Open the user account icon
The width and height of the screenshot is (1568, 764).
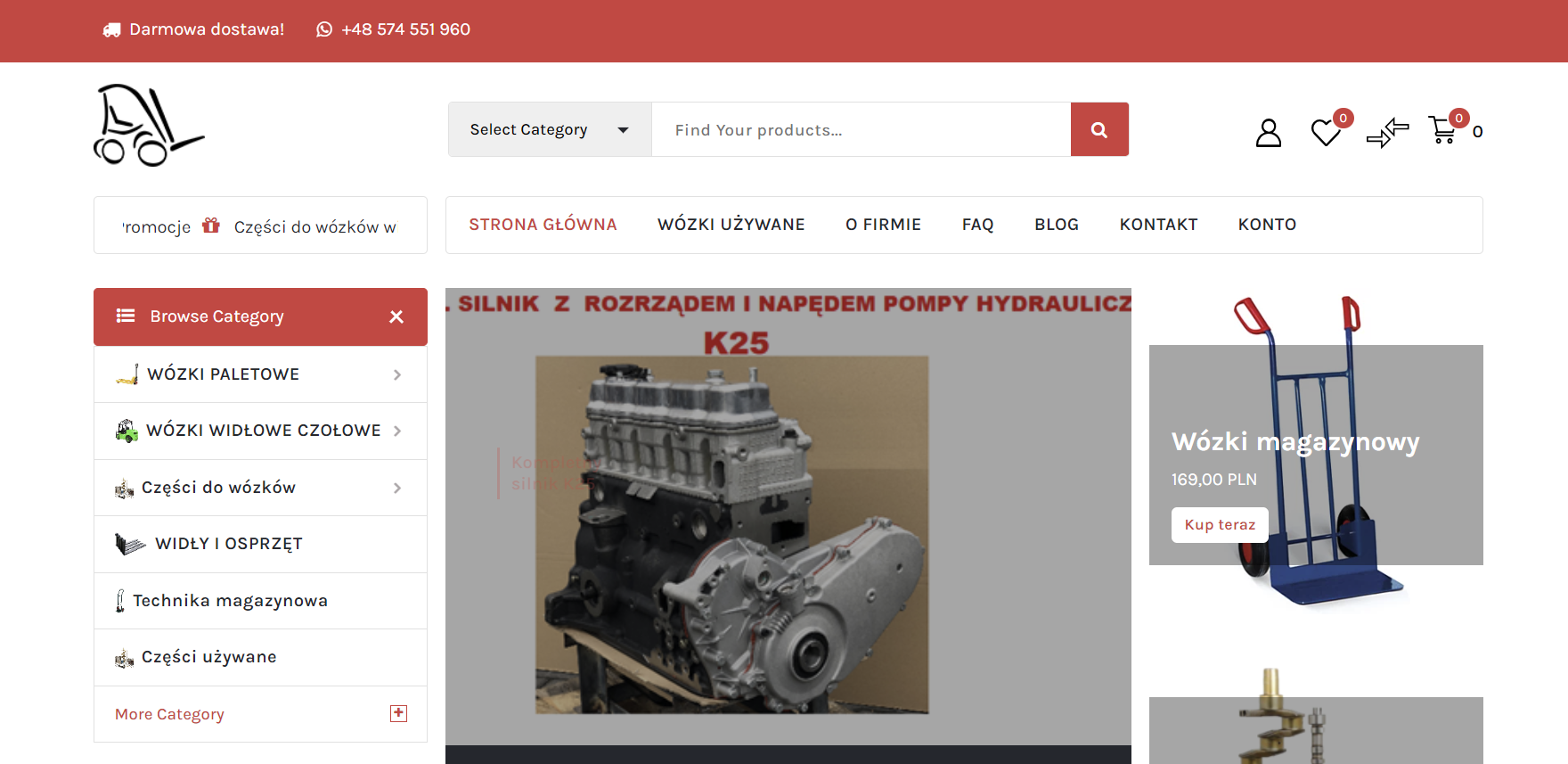click(x=1268, y=133)
